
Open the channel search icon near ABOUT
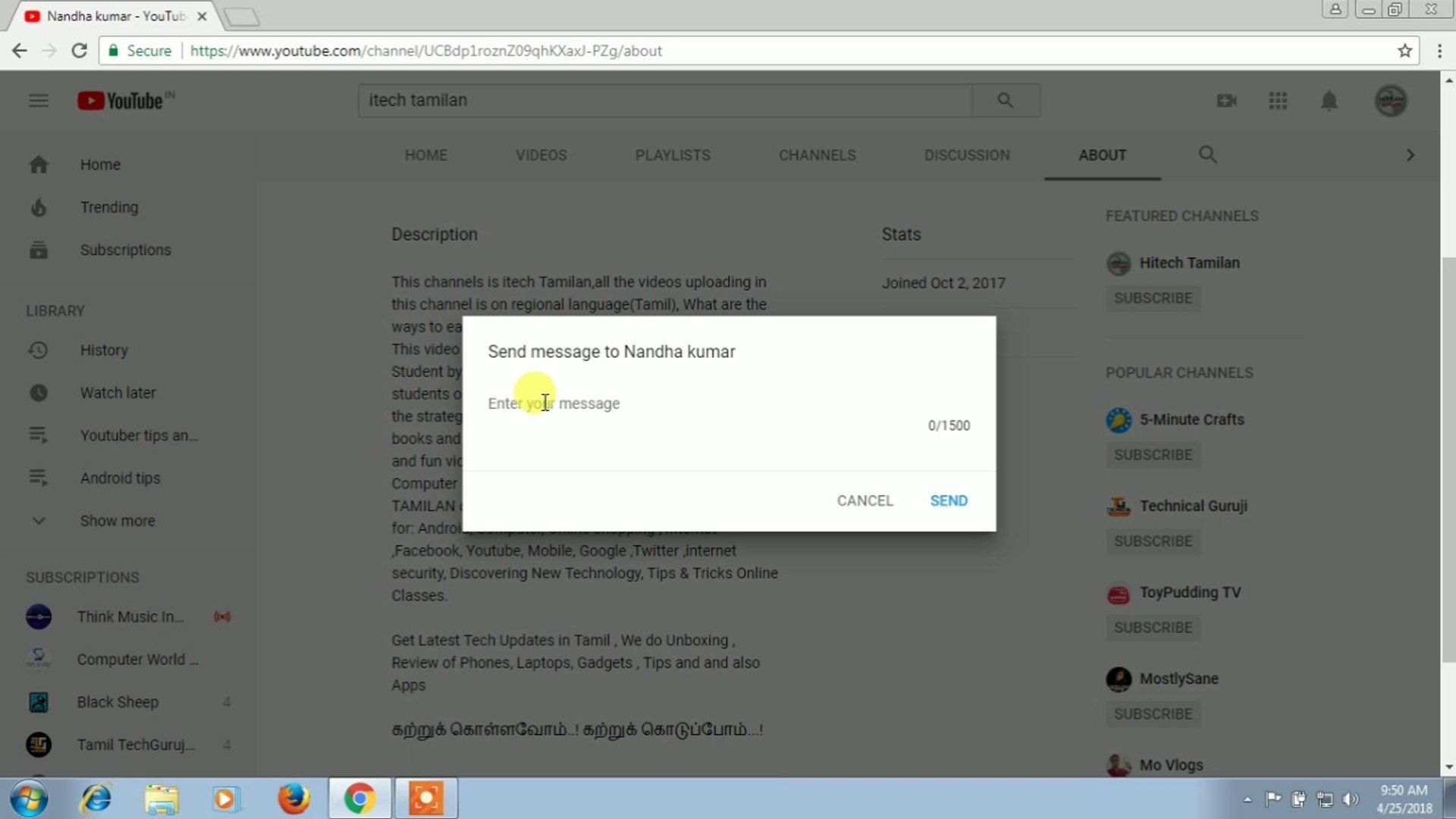(x=1208, y=155)
